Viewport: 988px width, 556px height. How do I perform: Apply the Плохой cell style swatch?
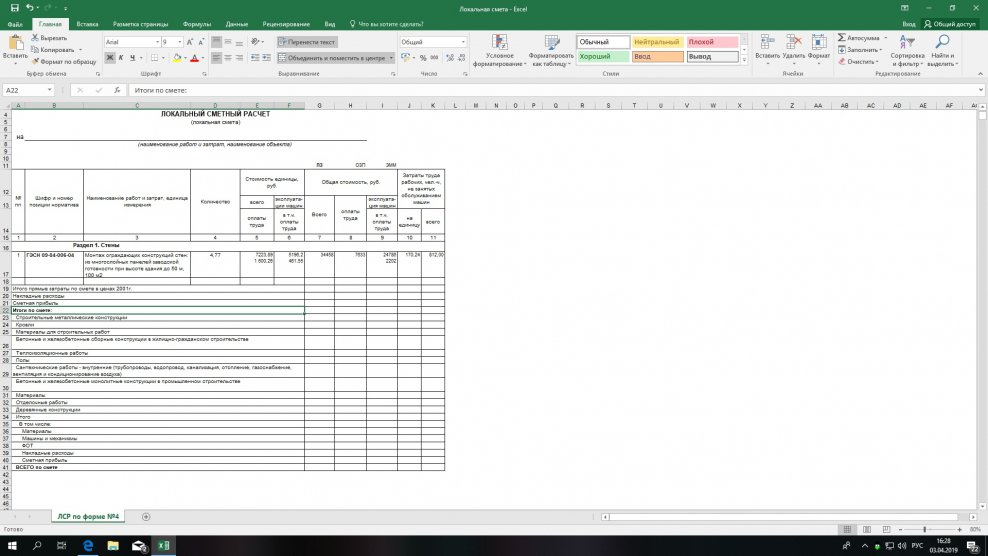click(712, 42)
